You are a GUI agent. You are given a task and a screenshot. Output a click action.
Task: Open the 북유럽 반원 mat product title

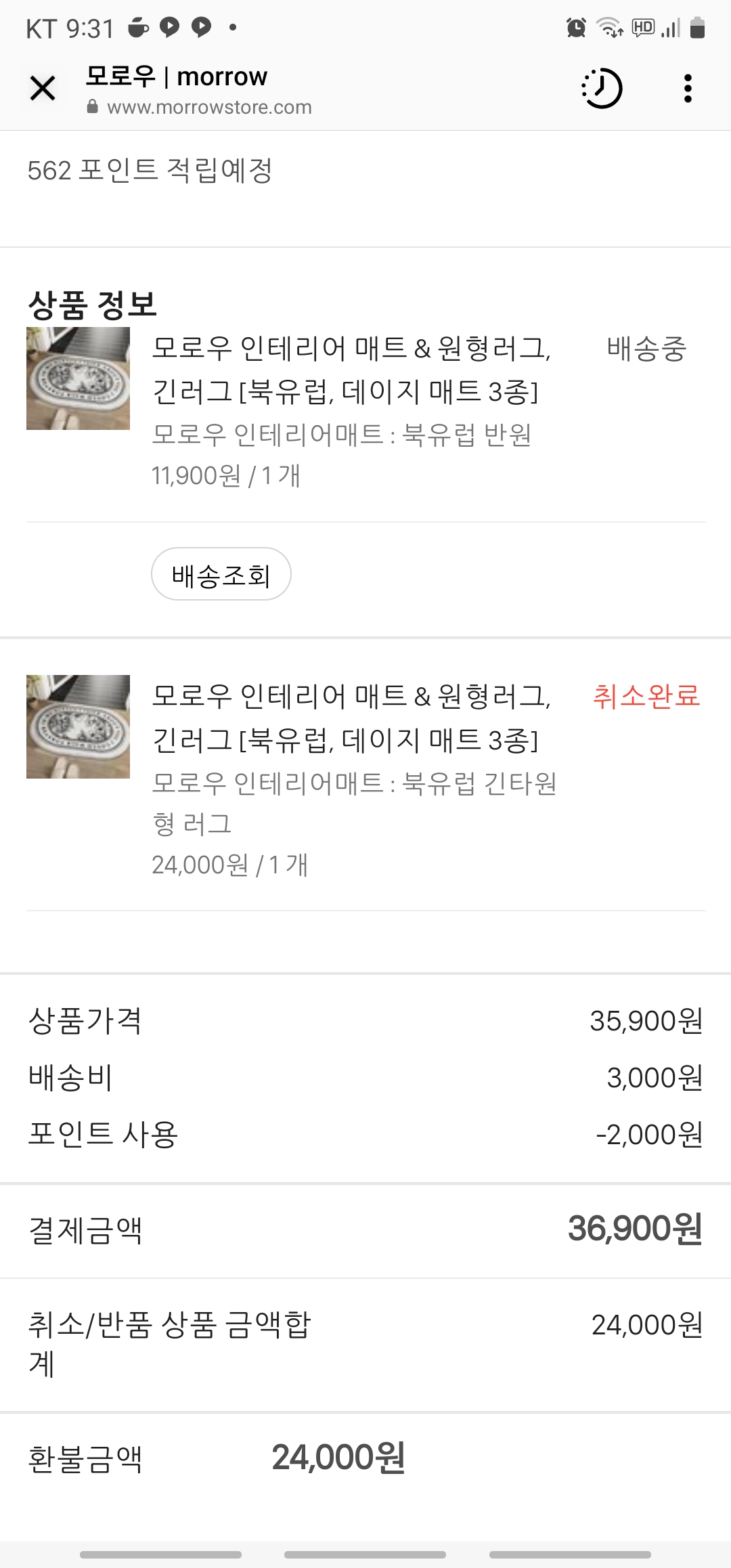click(x=351, y=370)
